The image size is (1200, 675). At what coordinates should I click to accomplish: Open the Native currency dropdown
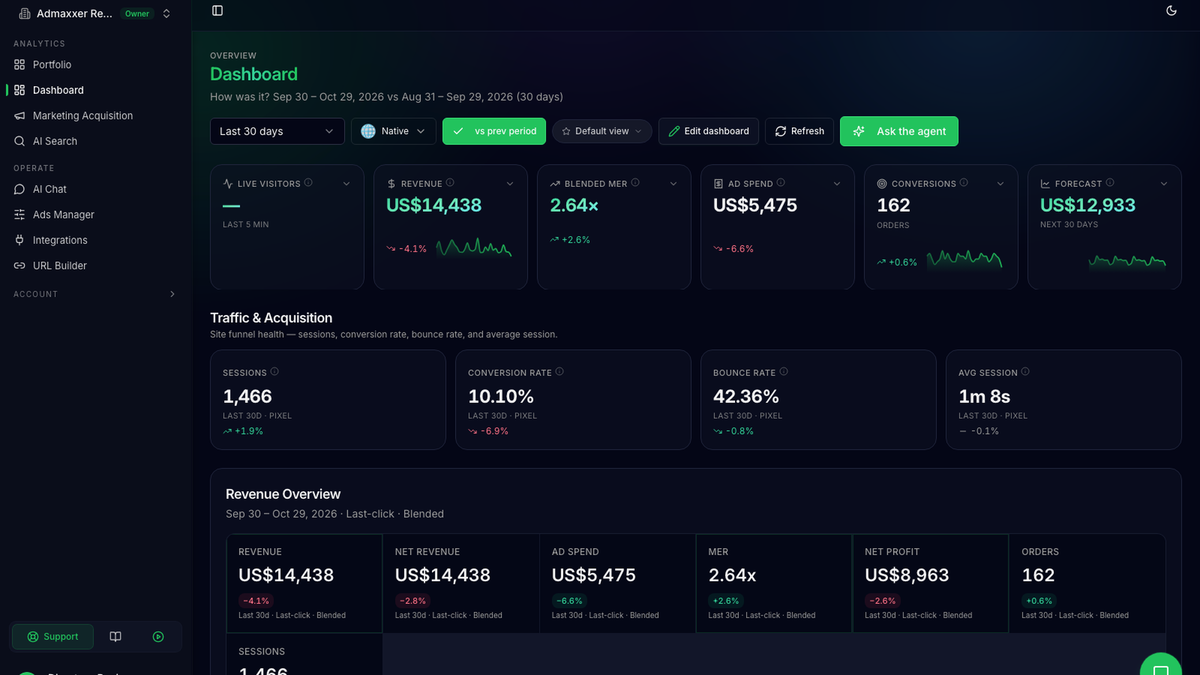click(393, 131)
